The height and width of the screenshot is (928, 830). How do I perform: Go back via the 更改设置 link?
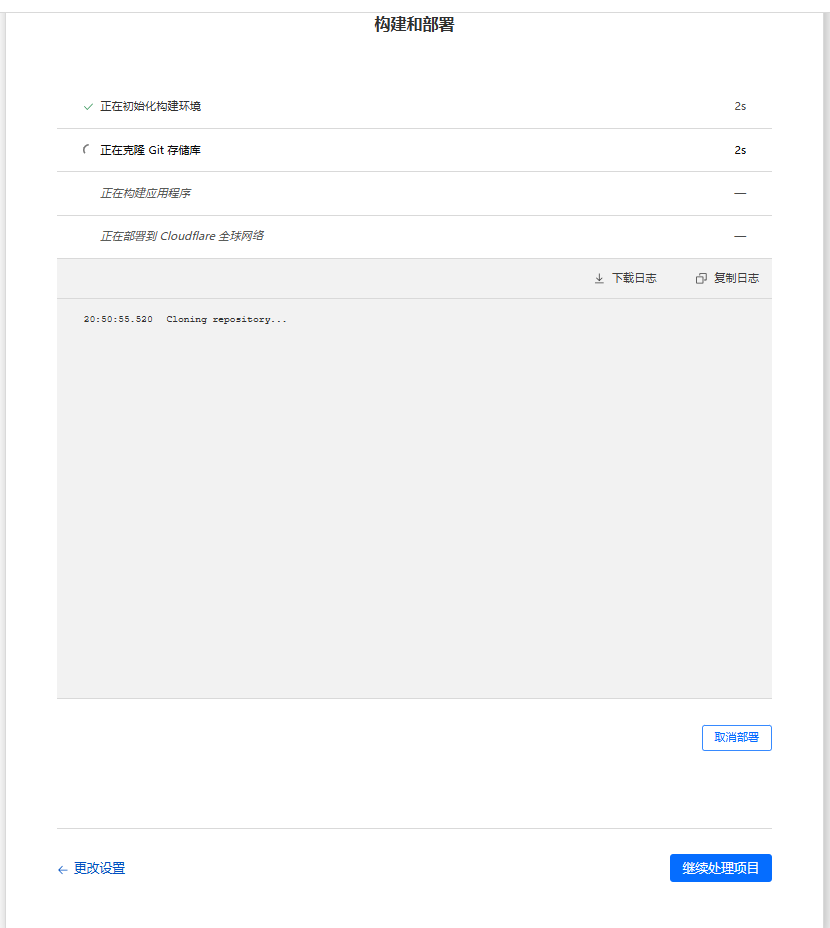point(99,869)
